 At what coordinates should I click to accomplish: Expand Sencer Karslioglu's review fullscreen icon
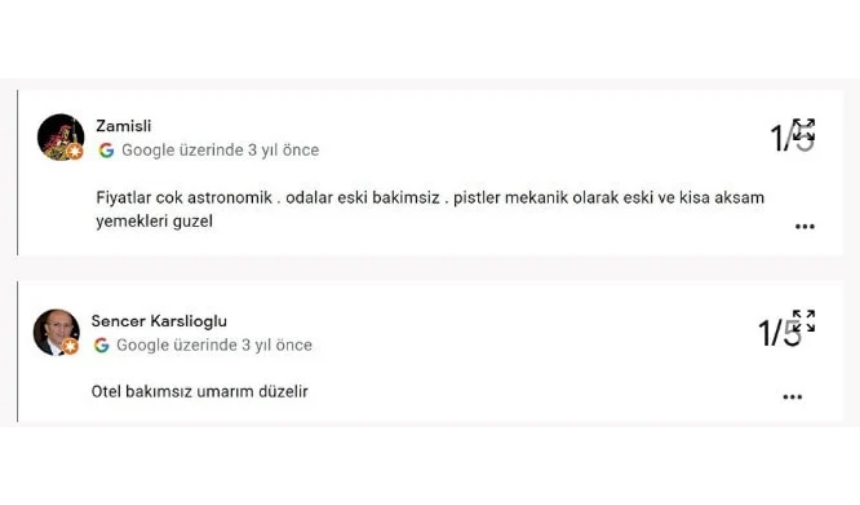click(804, 321)
